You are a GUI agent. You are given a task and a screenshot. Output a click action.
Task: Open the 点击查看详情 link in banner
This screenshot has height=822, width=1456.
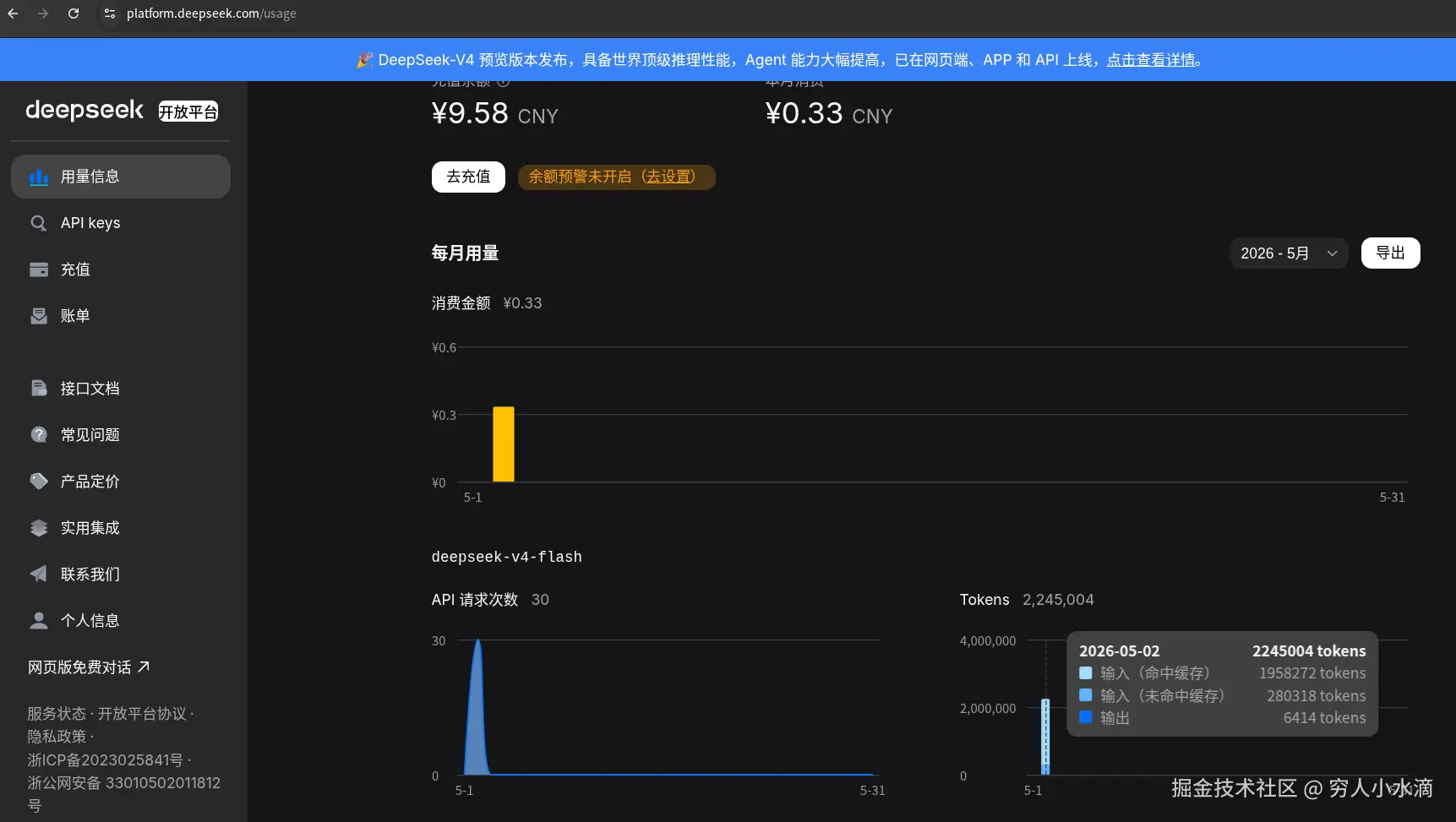click(x=1151, y=60)
